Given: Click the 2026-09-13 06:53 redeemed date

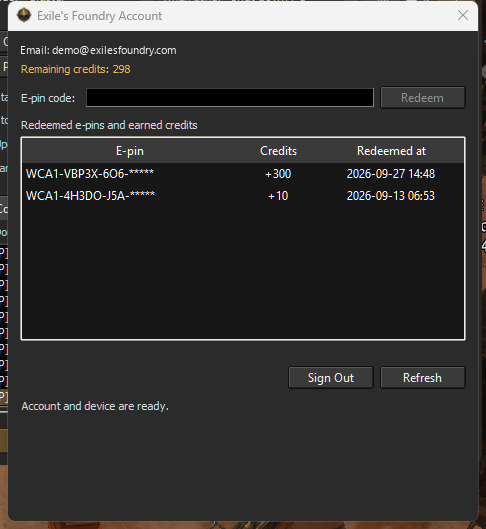Looking at the screenshot, I should [x=391, y=196].
